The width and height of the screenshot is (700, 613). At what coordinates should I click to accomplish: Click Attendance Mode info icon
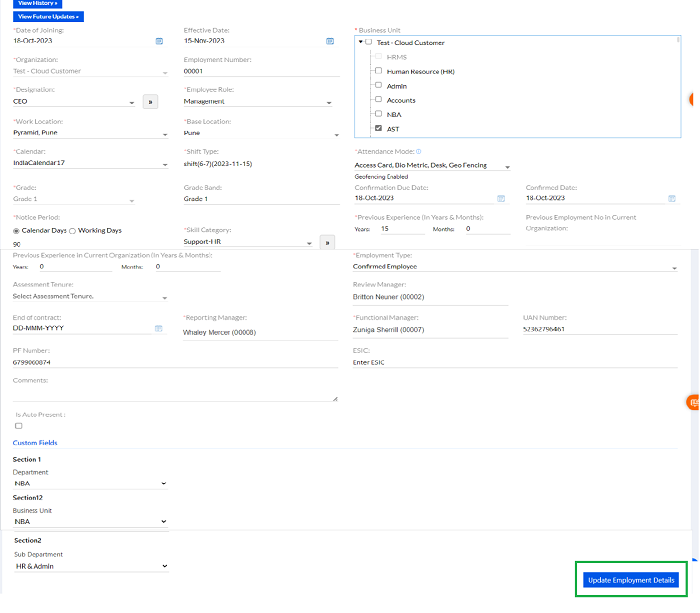point(419,151)
